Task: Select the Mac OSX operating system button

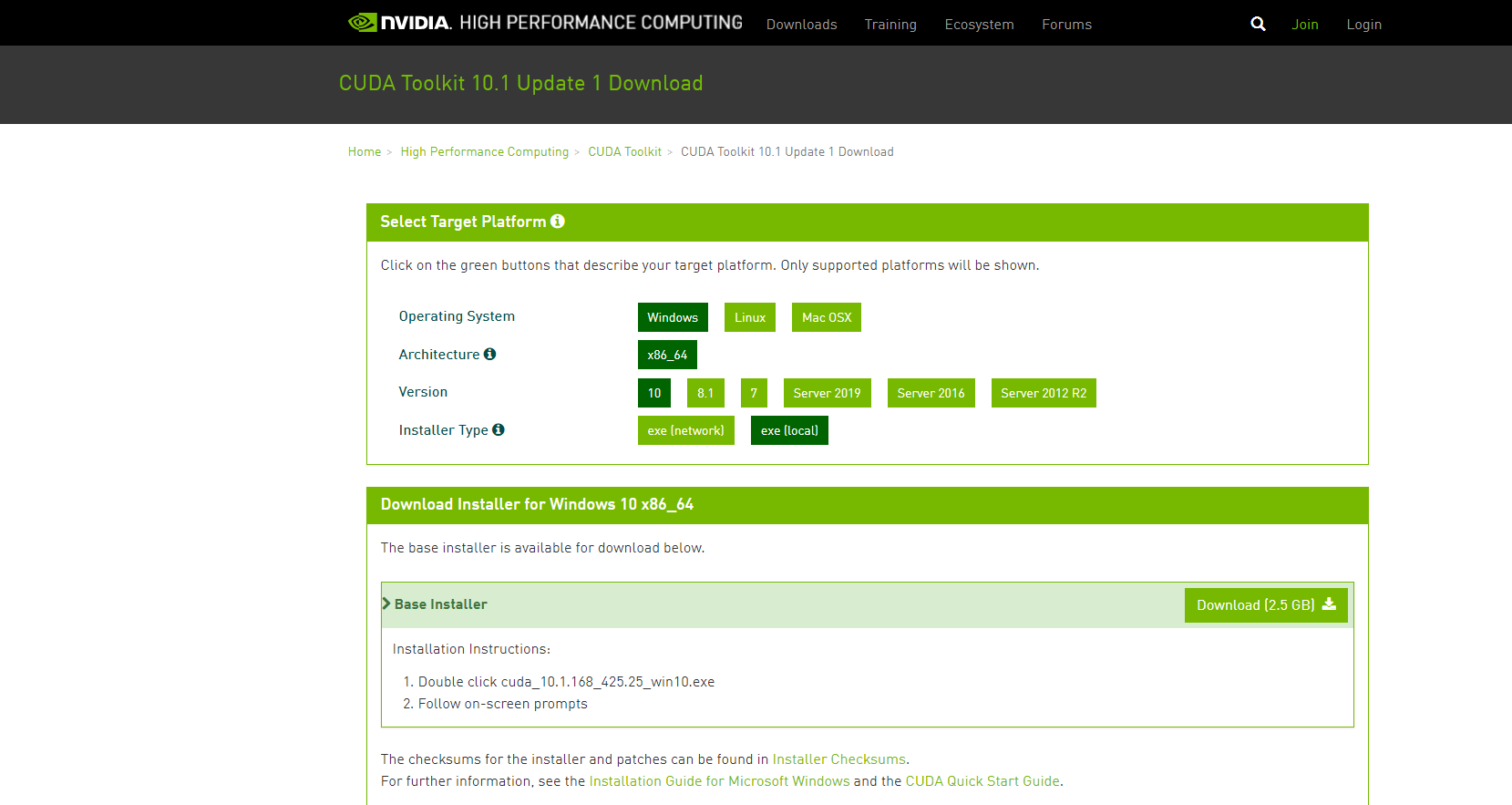Action: [x=827, y=317]
